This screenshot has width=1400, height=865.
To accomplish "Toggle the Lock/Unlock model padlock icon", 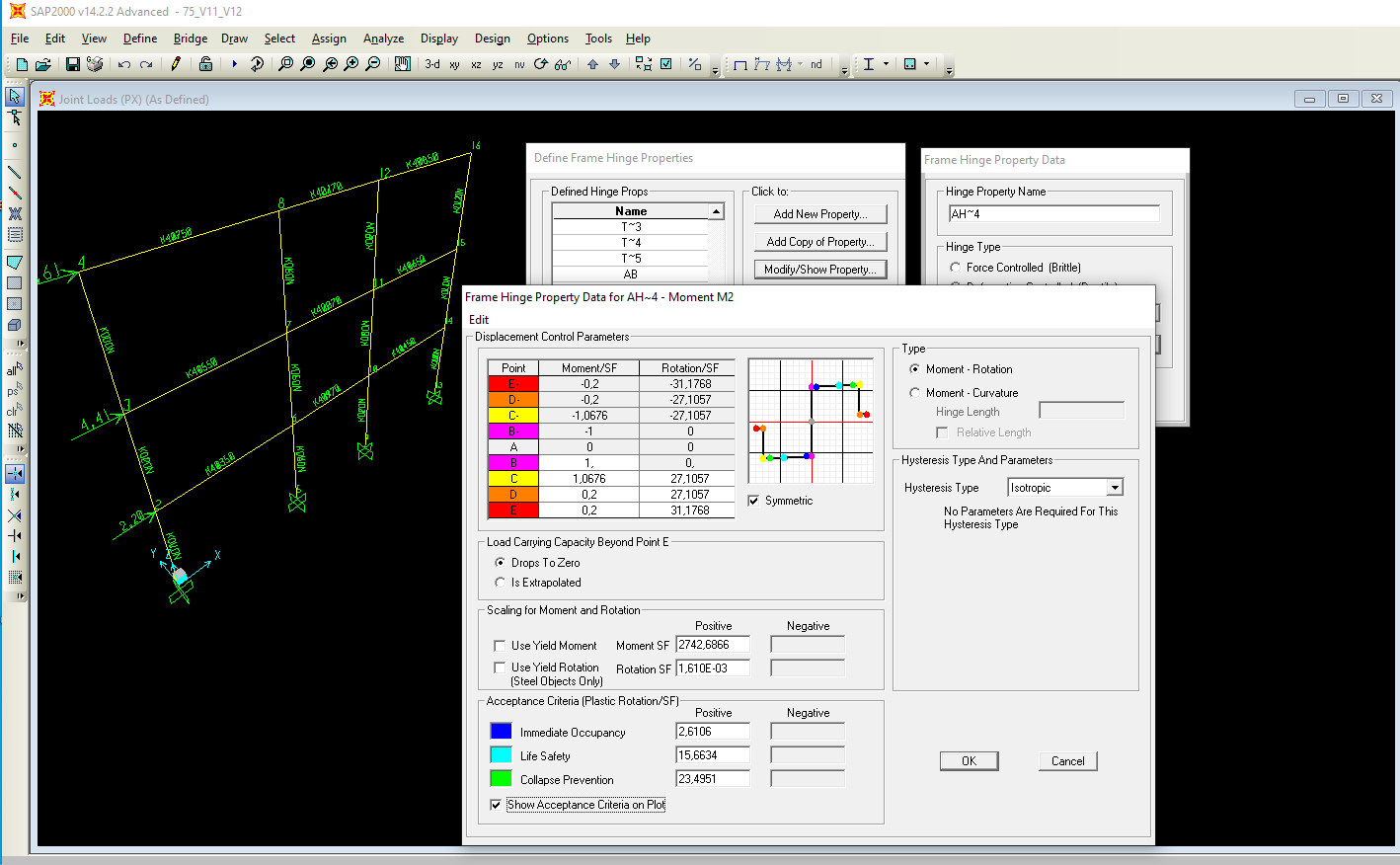I will (205, 64).
